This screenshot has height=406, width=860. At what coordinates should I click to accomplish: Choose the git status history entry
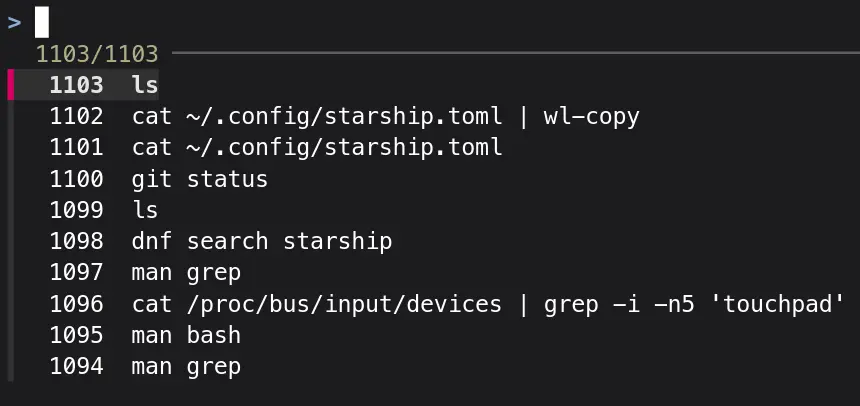click(199, 179)
